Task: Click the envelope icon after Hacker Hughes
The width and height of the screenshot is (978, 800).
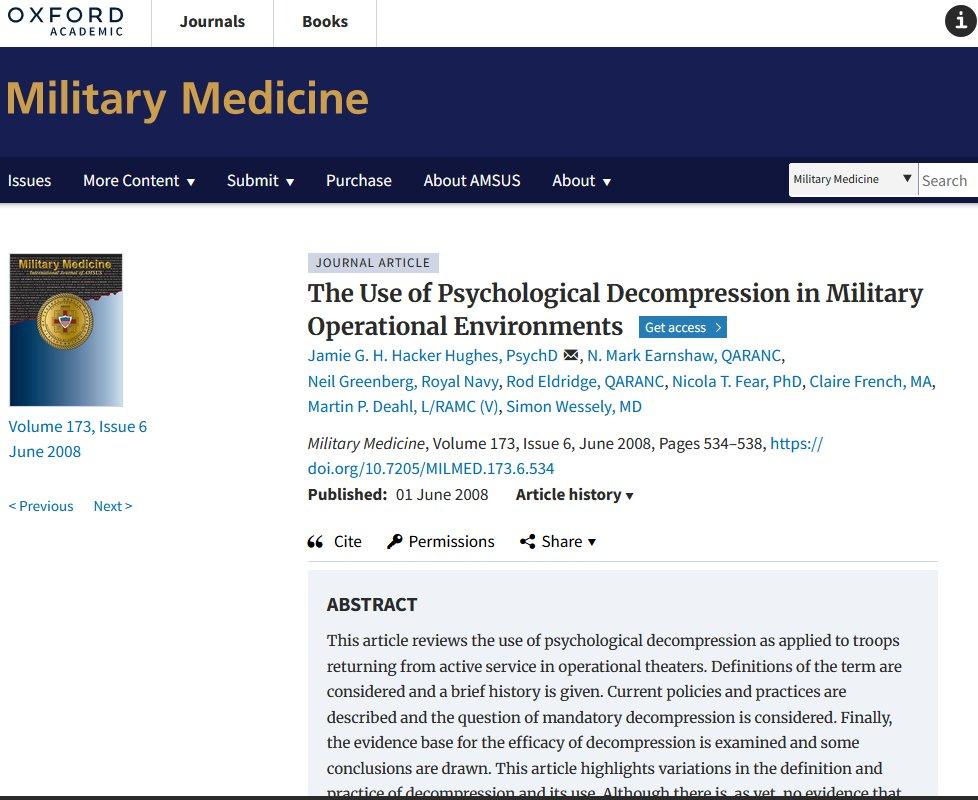Action: click(x=570, y=355)
